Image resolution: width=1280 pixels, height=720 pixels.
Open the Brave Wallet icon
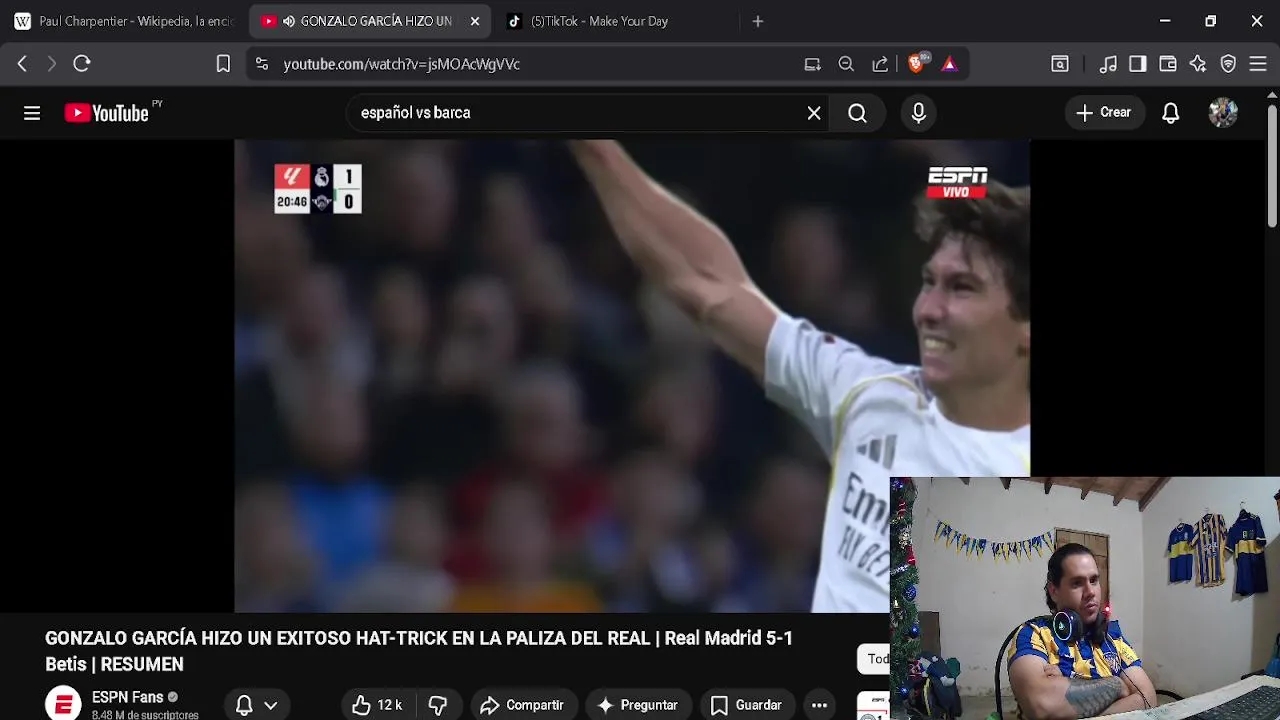[1168, 64]
